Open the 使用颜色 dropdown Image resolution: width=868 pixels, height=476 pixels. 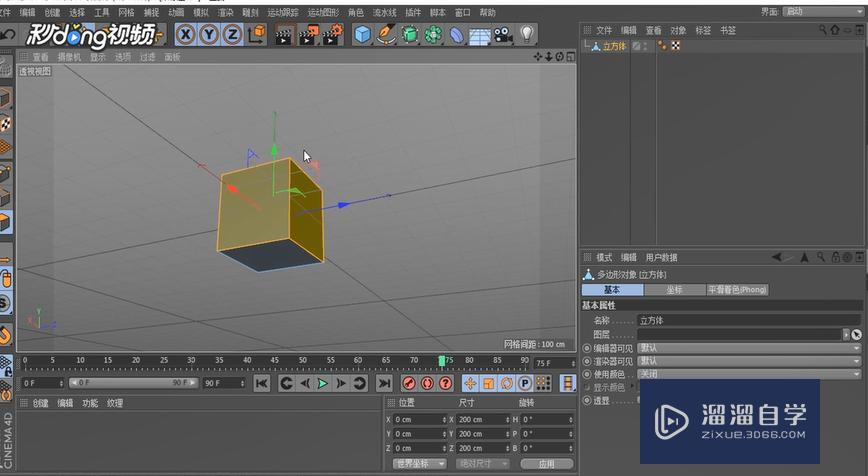[x=749, y=374]
